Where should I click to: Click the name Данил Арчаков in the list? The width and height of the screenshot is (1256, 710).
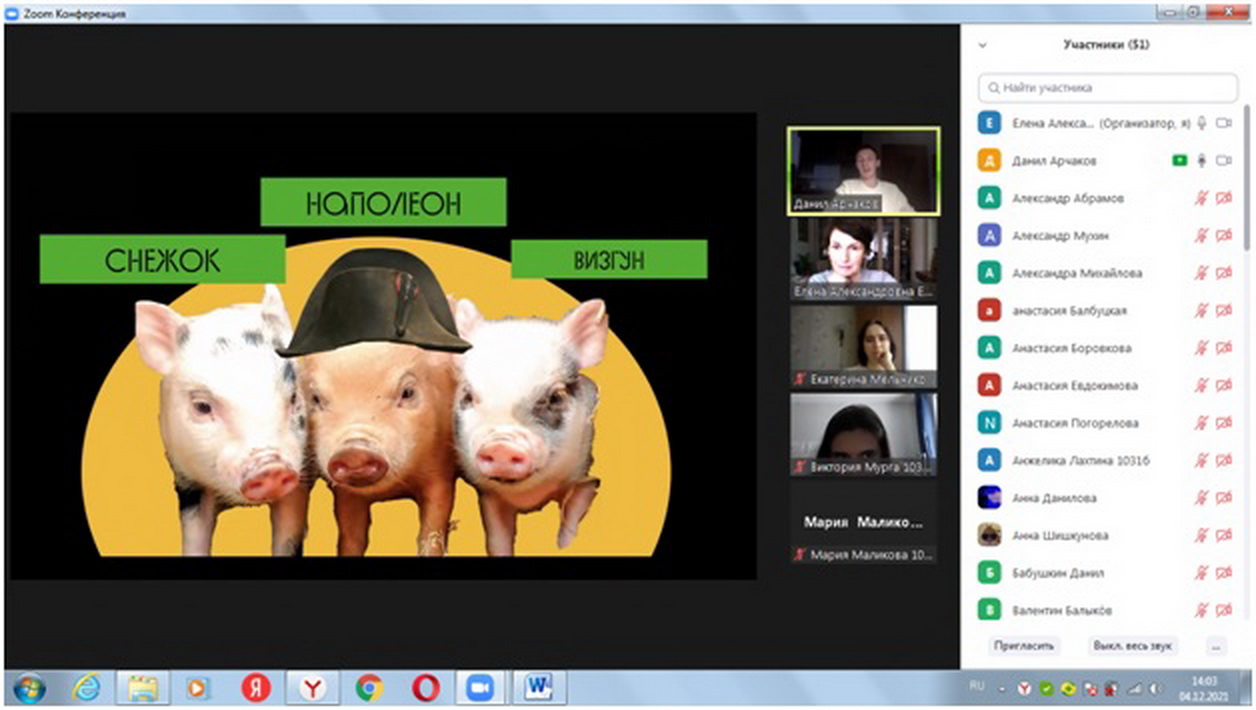point(1054,161)
